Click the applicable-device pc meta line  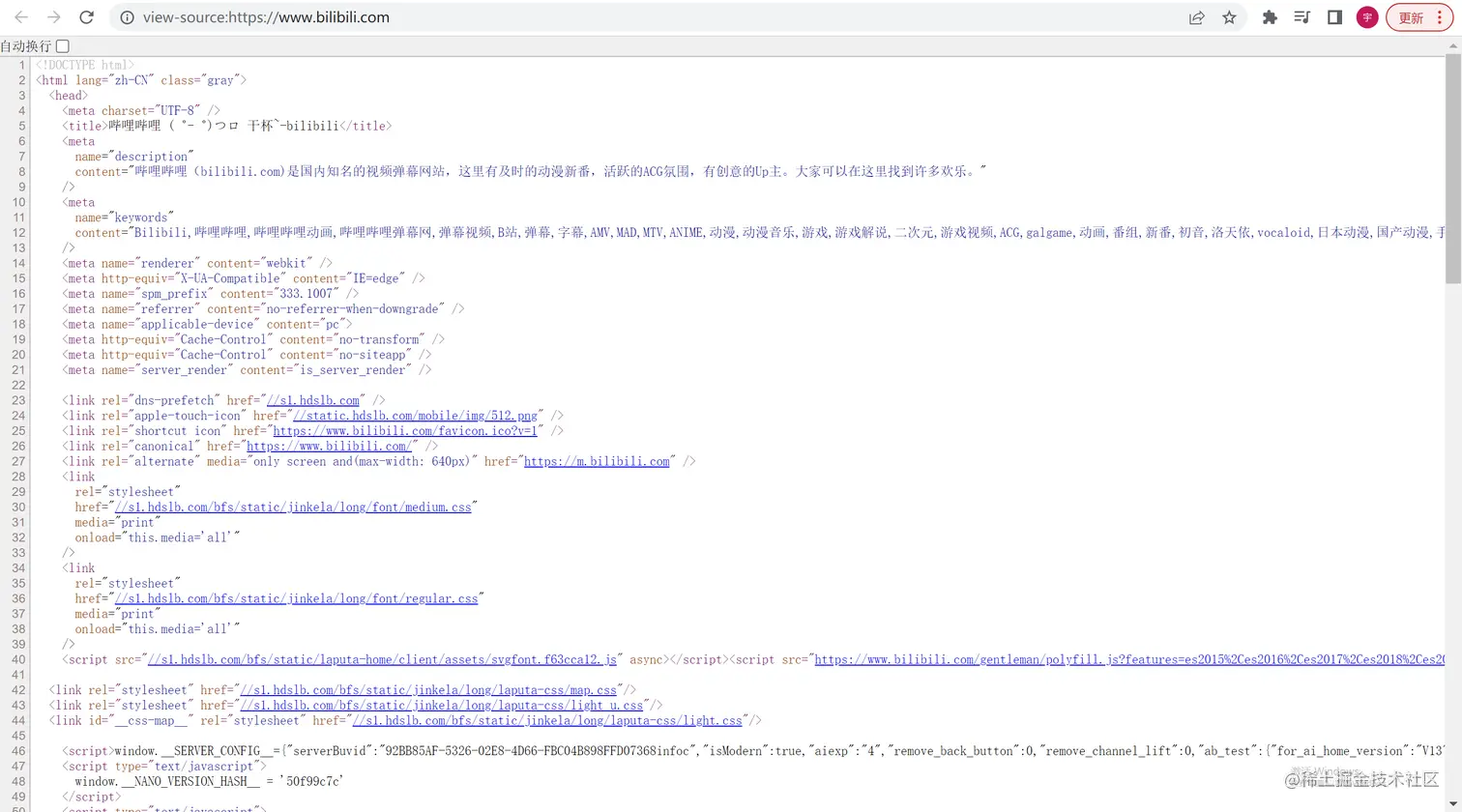(208, 324)
